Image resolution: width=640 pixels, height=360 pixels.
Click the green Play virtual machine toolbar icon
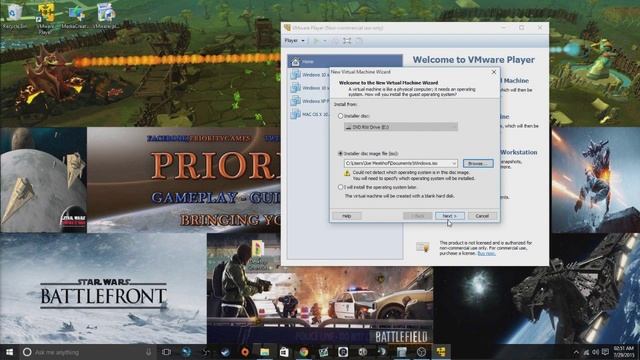[x=316, y=41]
